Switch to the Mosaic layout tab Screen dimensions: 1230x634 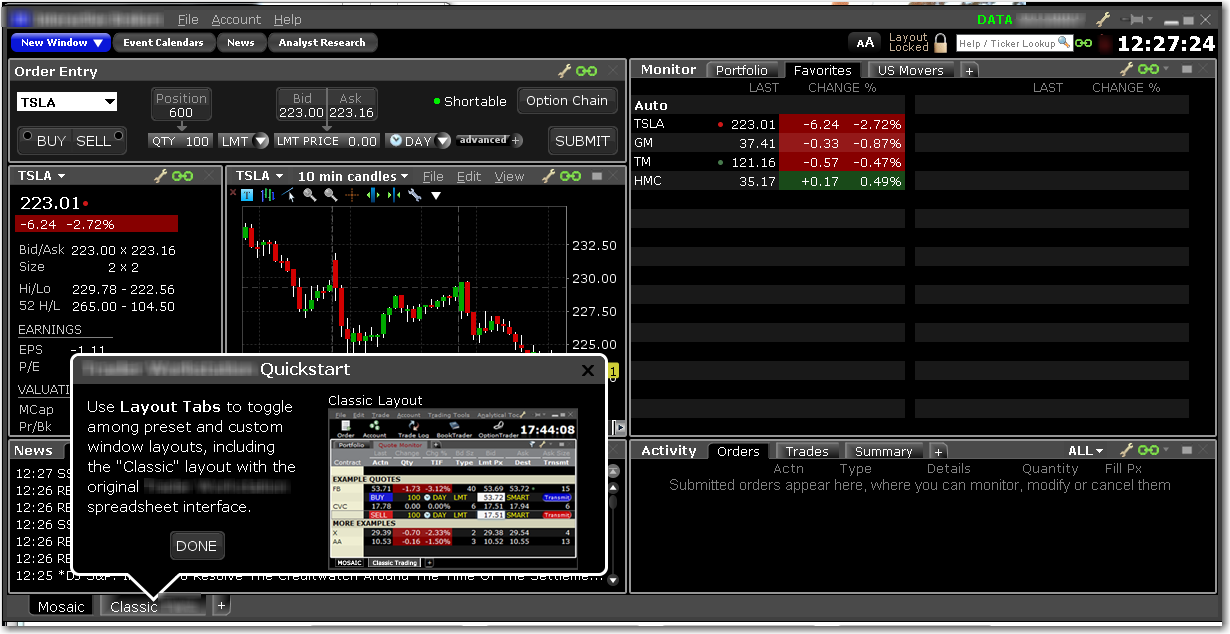click(61, 606)
